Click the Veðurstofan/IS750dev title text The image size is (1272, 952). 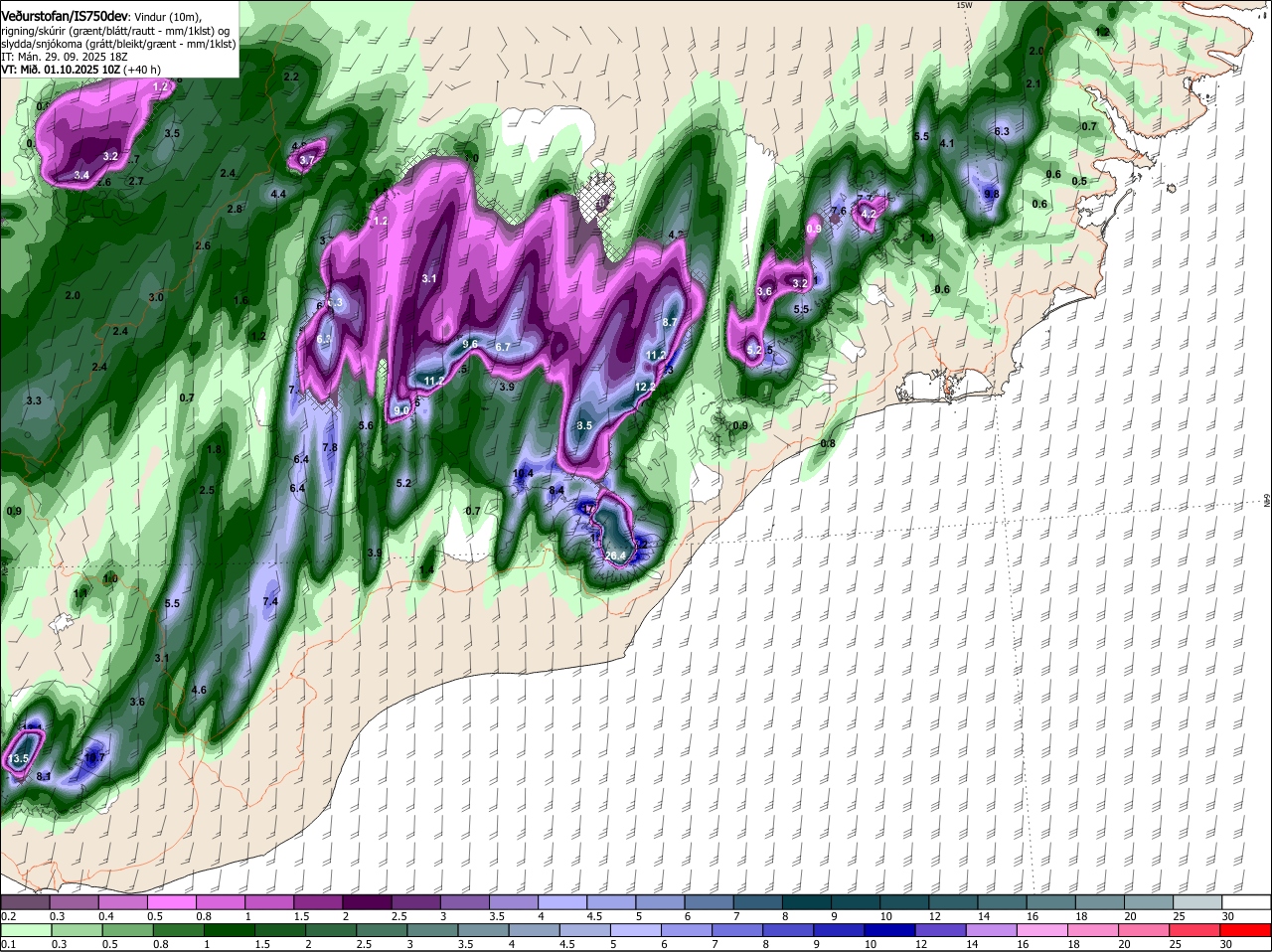point(66,17)
